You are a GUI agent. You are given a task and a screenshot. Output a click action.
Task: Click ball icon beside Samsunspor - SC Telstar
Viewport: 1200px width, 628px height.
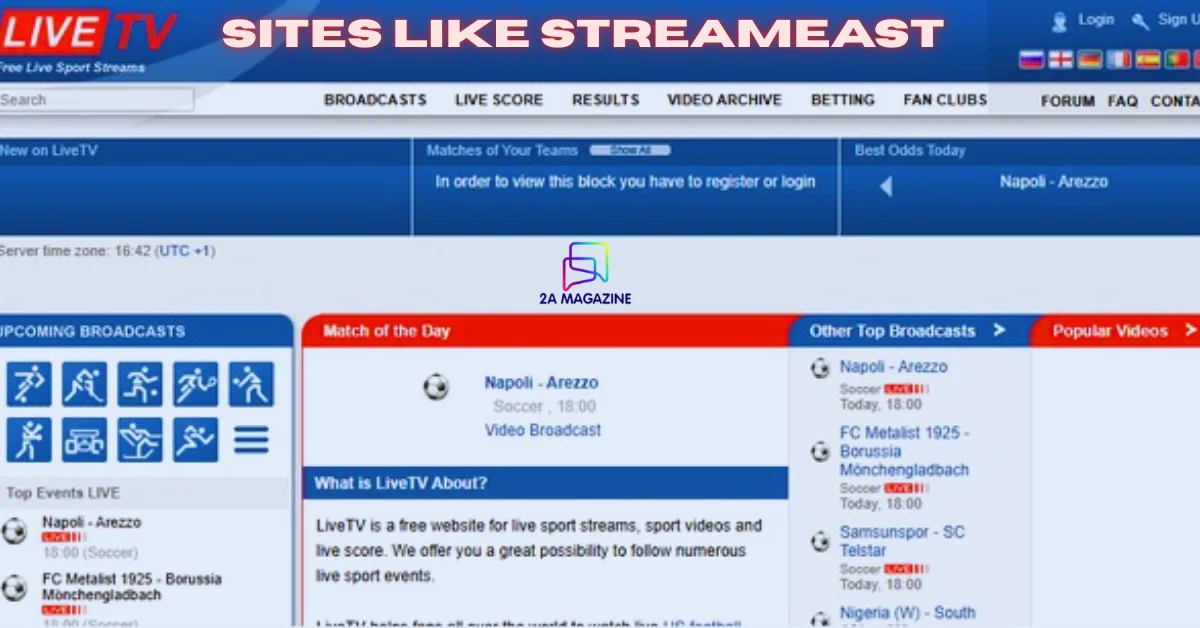coord(820,542)
